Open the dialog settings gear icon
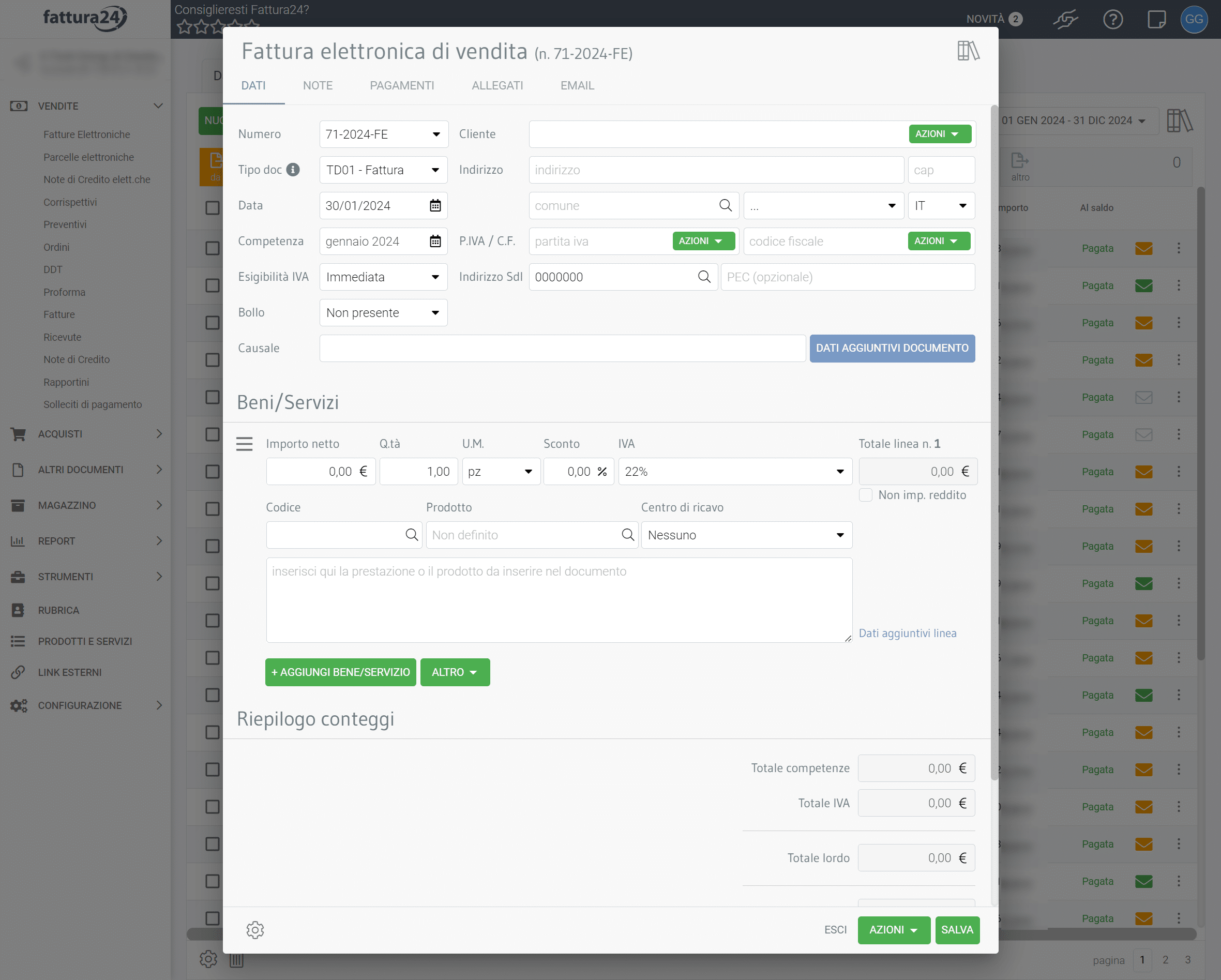Viewport: 1221px width, 980px height. click(x=255, y=930)
